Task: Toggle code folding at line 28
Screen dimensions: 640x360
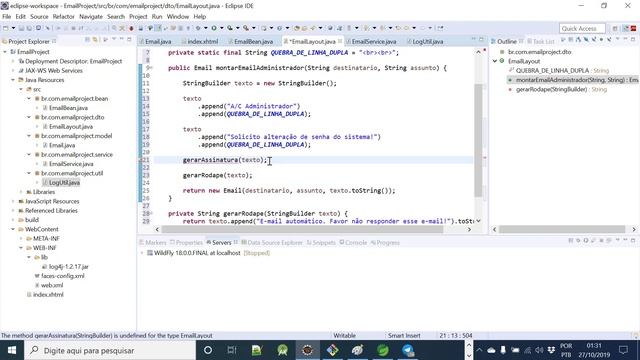Action: [x=151, y=213]
